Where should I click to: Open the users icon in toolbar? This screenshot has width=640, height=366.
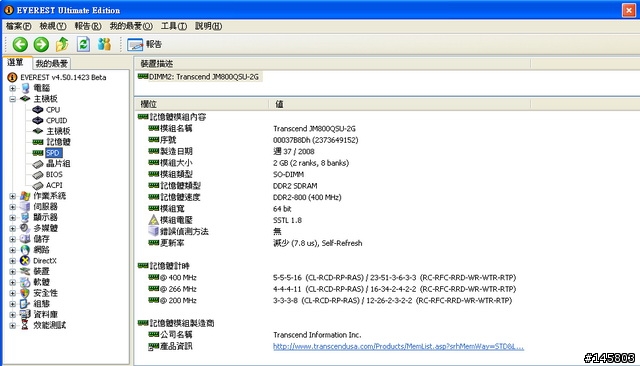(x=104, y=44)
